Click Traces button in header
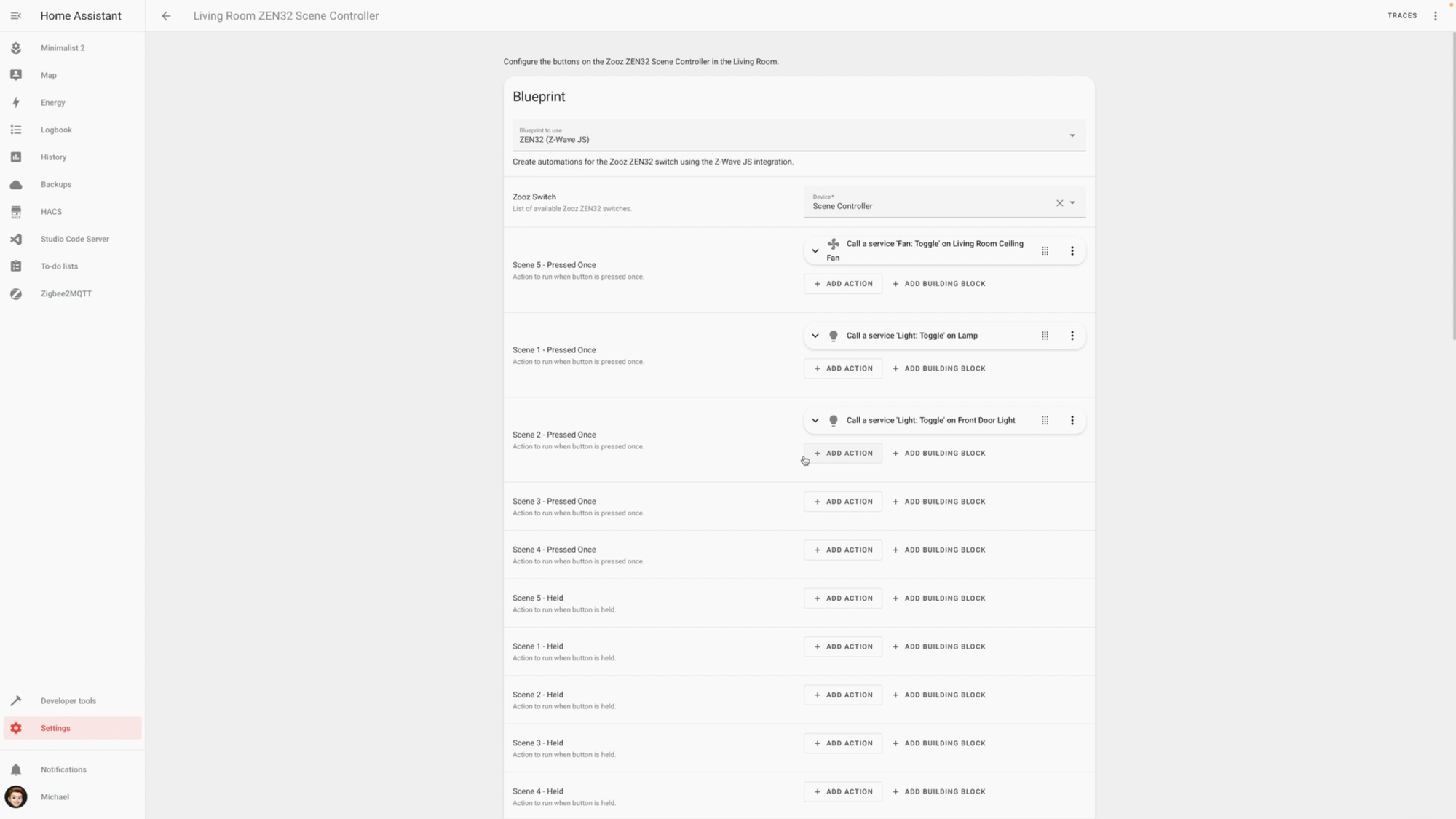Screen dimensions: 1456x819 [x=1401, y=15]
